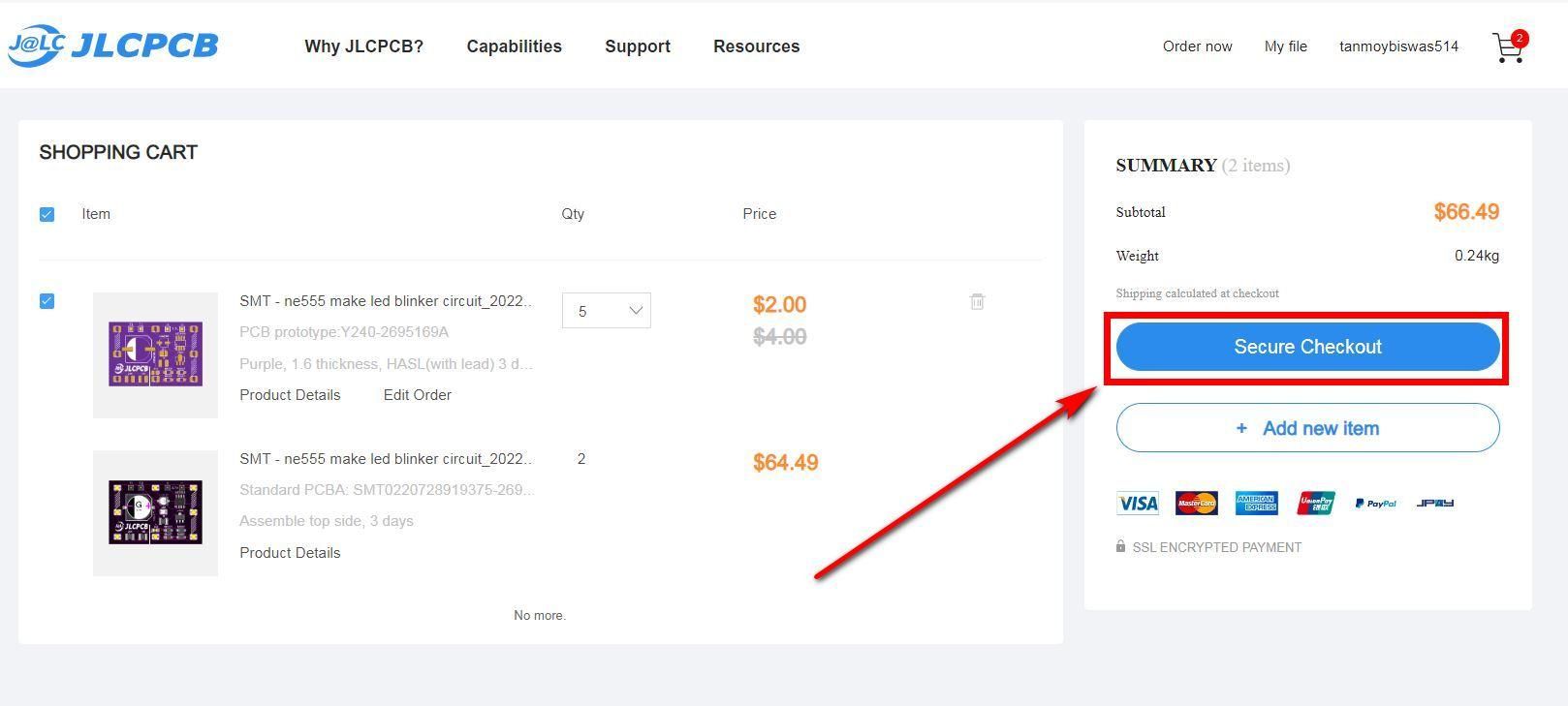
Task: Click the JPAY payment icon
Action: (x=1435, y=503)
